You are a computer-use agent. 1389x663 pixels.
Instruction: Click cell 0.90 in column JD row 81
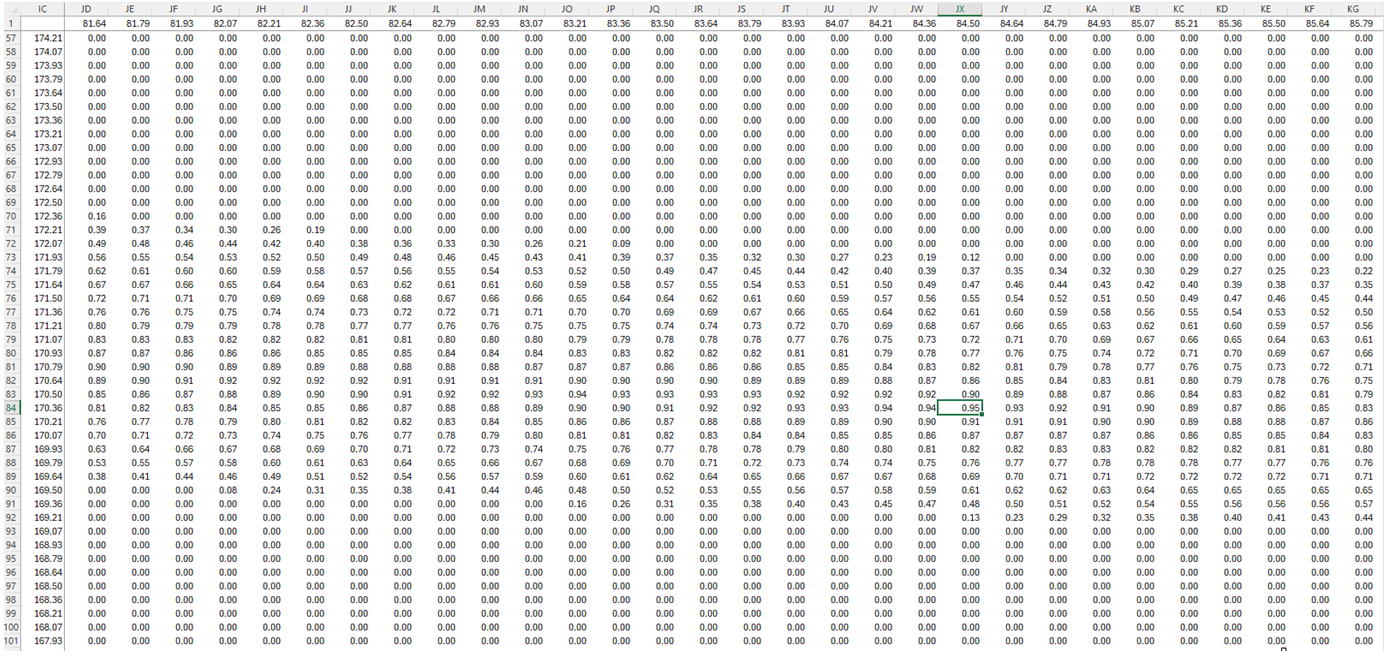pos(86,366)
